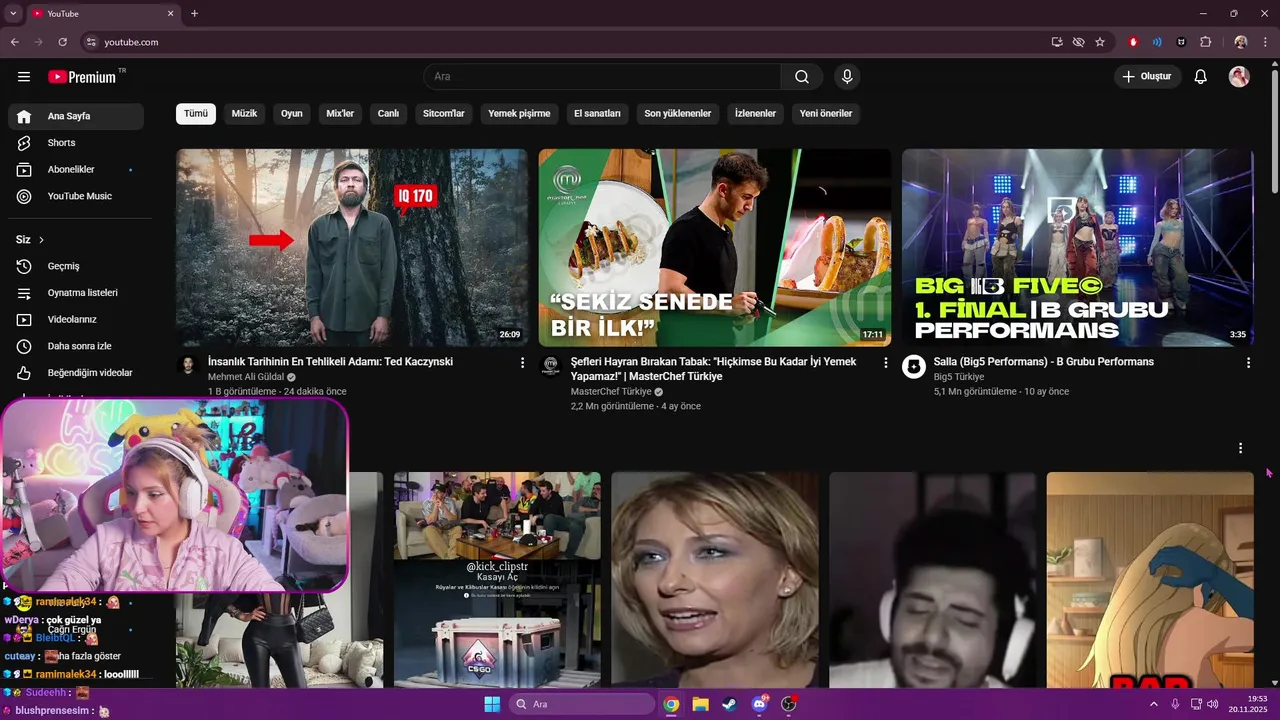Open Oynatma listeleri in the sidebar
1280x720 pixels.
coord(76,293)
